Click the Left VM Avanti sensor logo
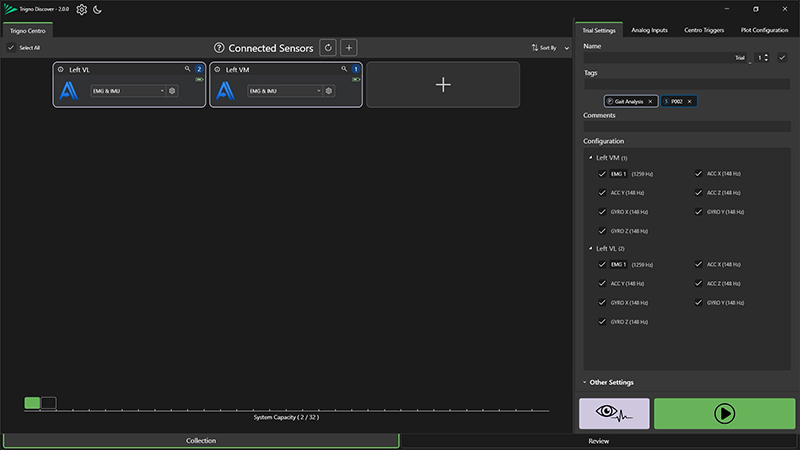This screenshot has width=800, height=450. (x=226, y=91)
